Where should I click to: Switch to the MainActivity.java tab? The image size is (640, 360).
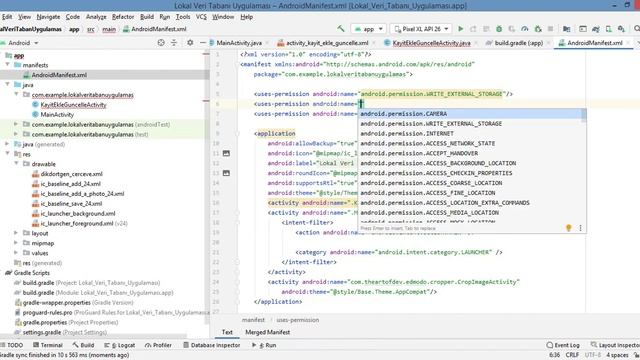tap(238, 43)
